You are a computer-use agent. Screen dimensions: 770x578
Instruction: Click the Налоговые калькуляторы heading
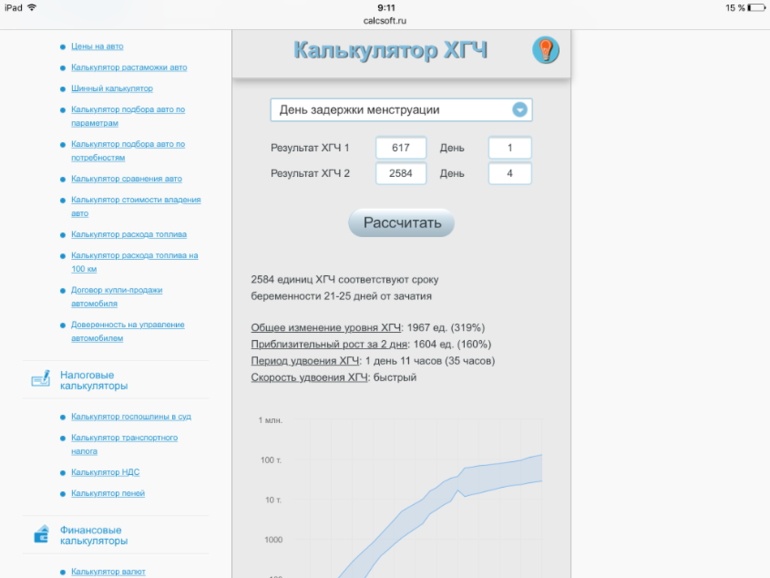tap(93, 380)
